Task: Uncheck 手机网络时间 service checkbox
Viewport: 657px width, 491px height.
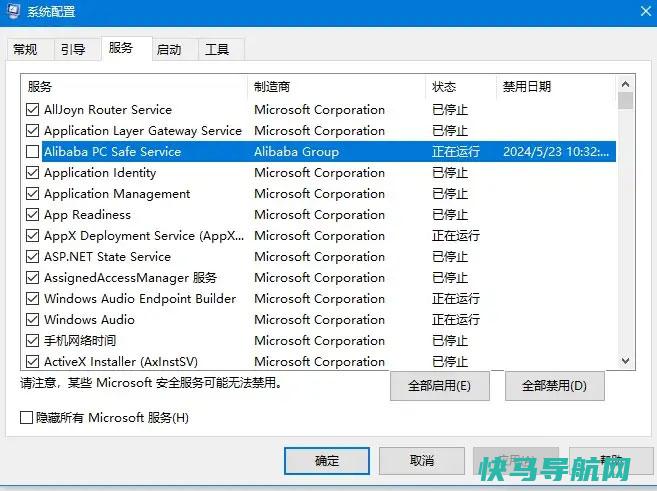Action: click(32, 341)
